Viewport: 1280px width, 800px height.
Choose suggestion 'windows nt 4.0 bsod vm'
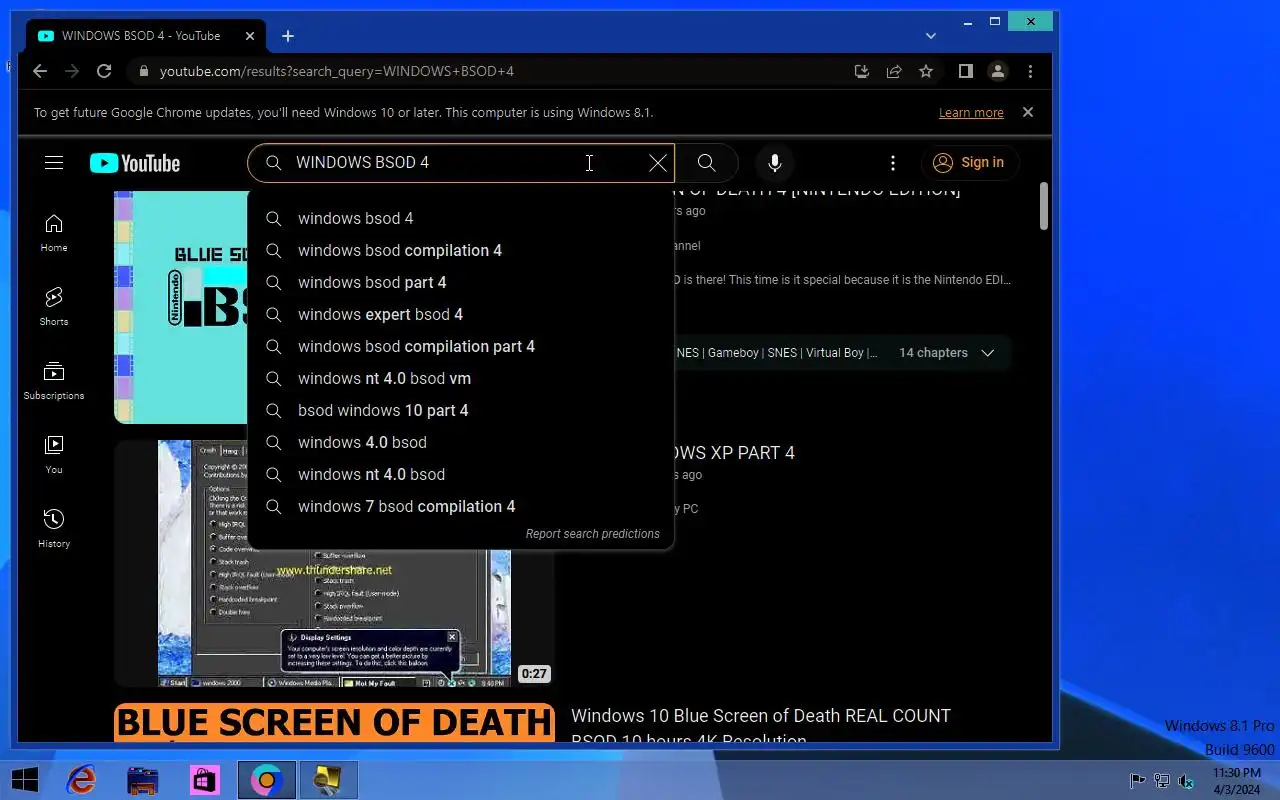[x=461, y=378]
